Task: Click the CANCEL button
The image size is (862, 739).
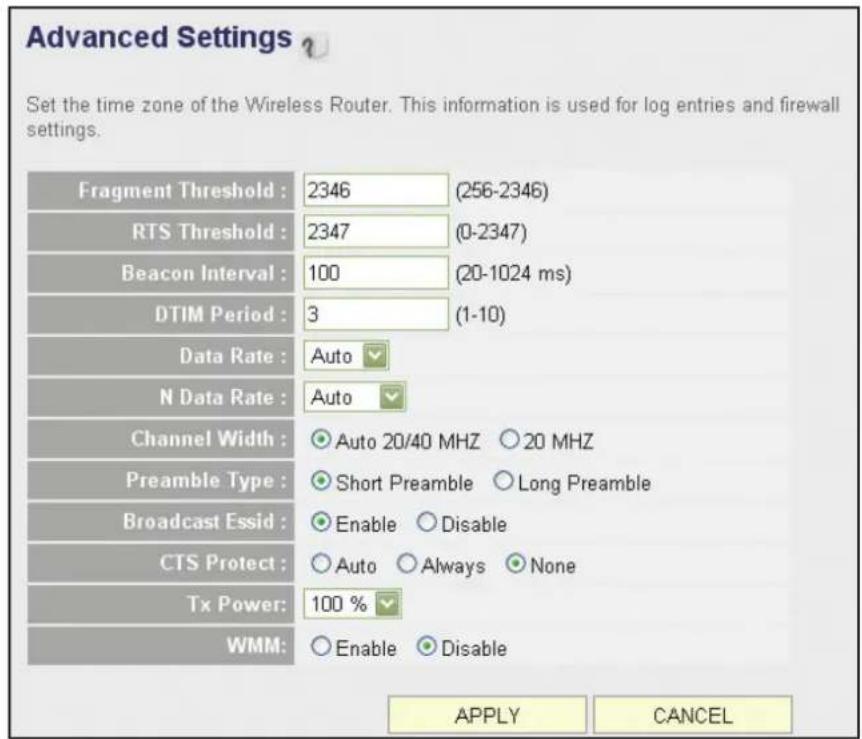Action: [693, 715]
